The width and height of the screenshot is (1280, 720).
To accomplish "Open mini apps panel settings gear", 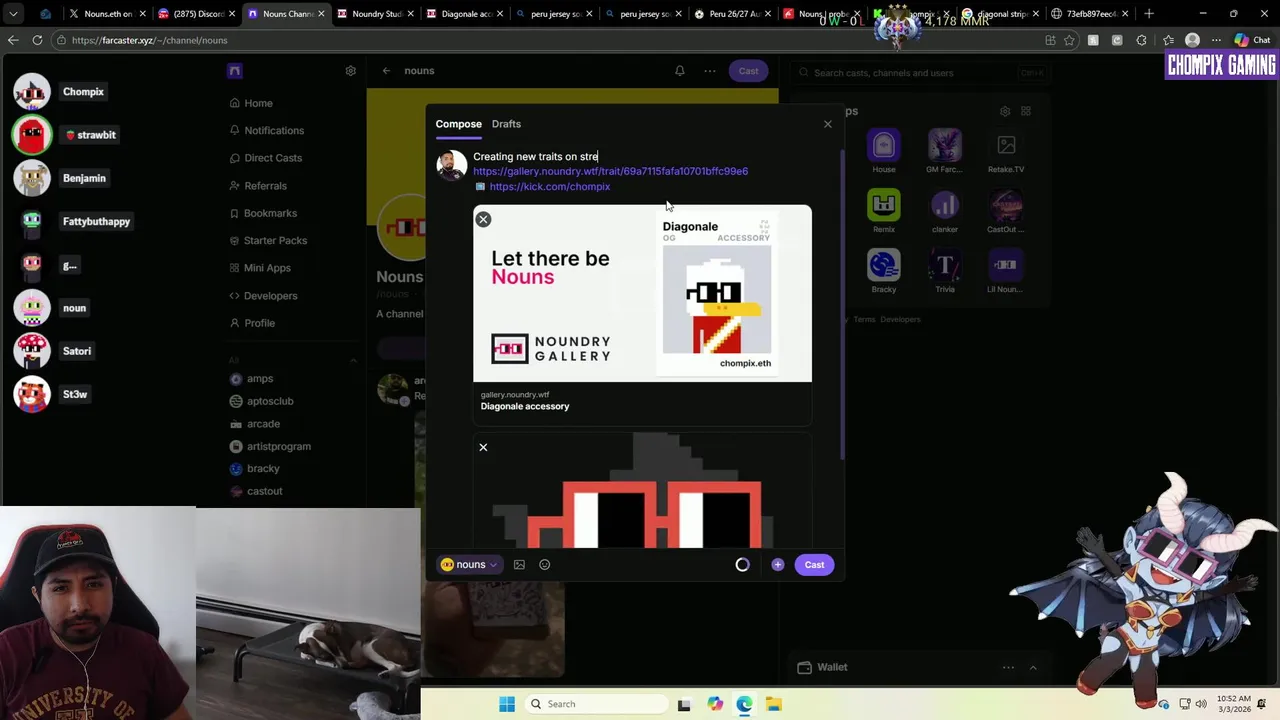I will (x=1005, y=111).
